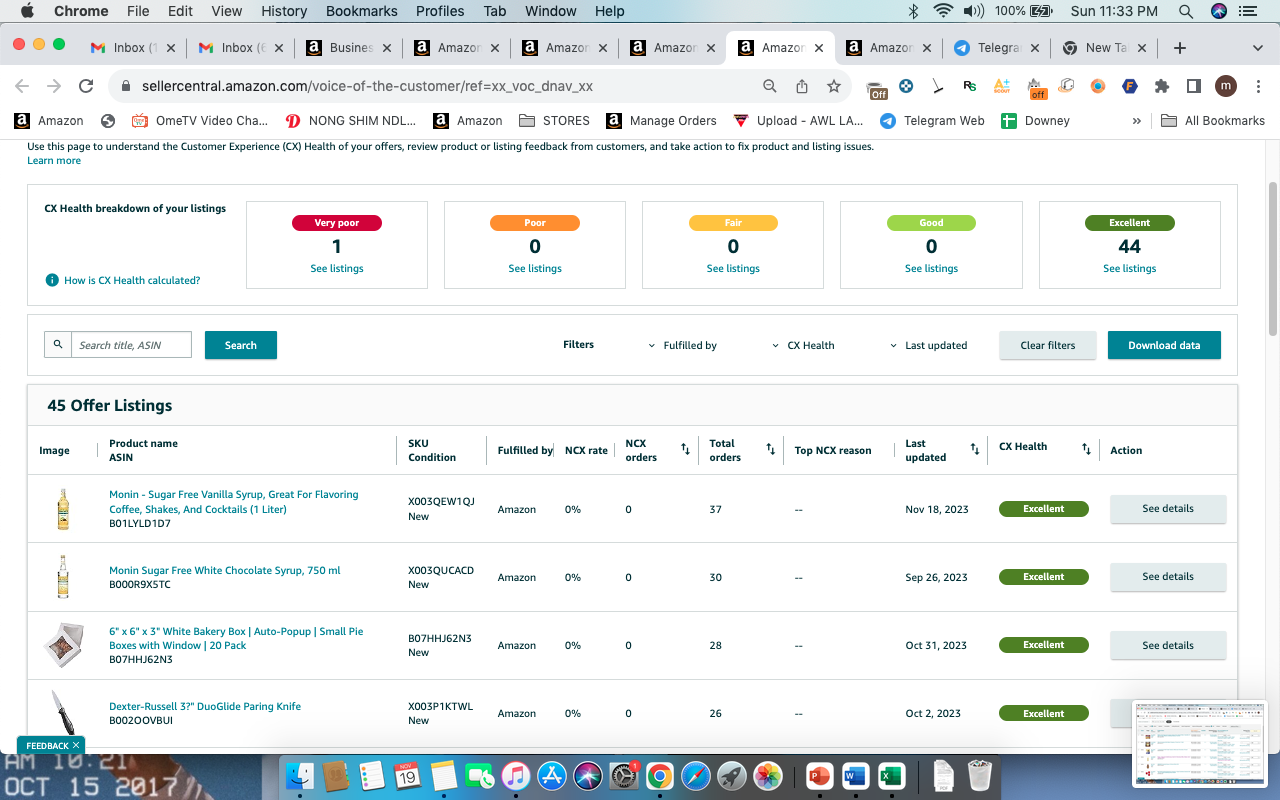Launch Siri from the Dock
This screenshot has height=800, width=1280.
point(588,776)
